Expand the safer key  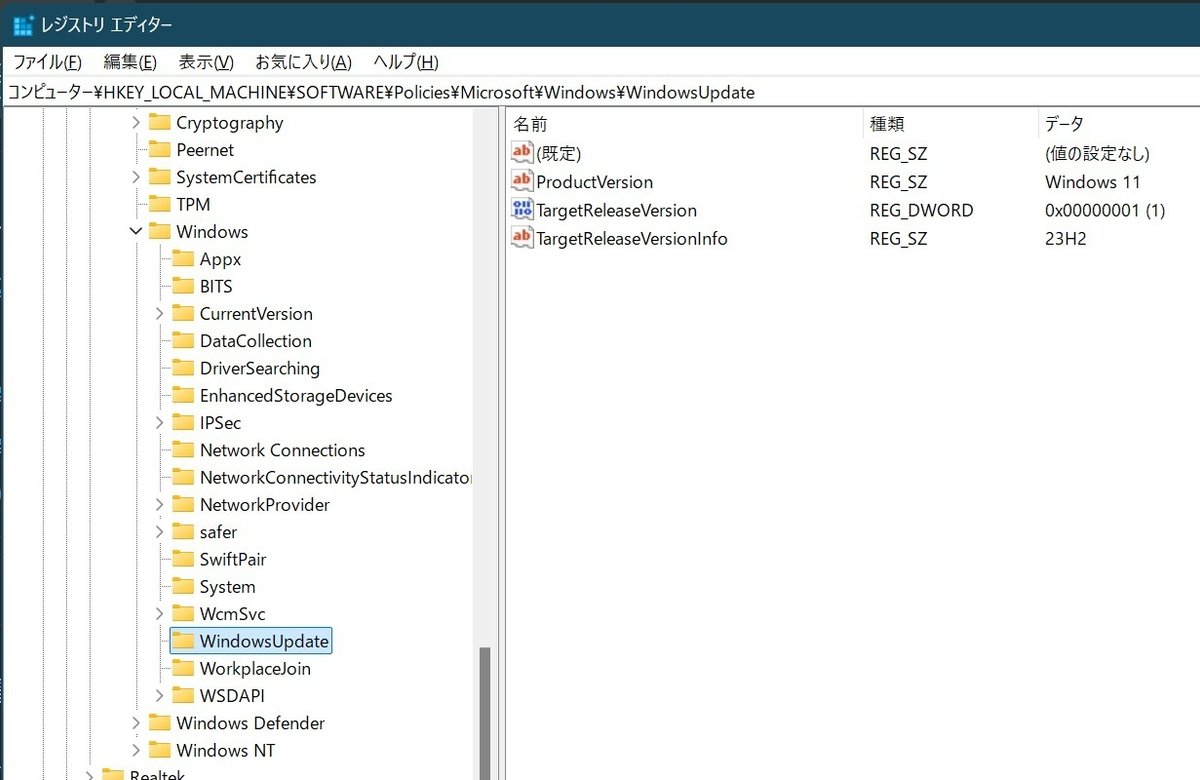coord(160,532)
